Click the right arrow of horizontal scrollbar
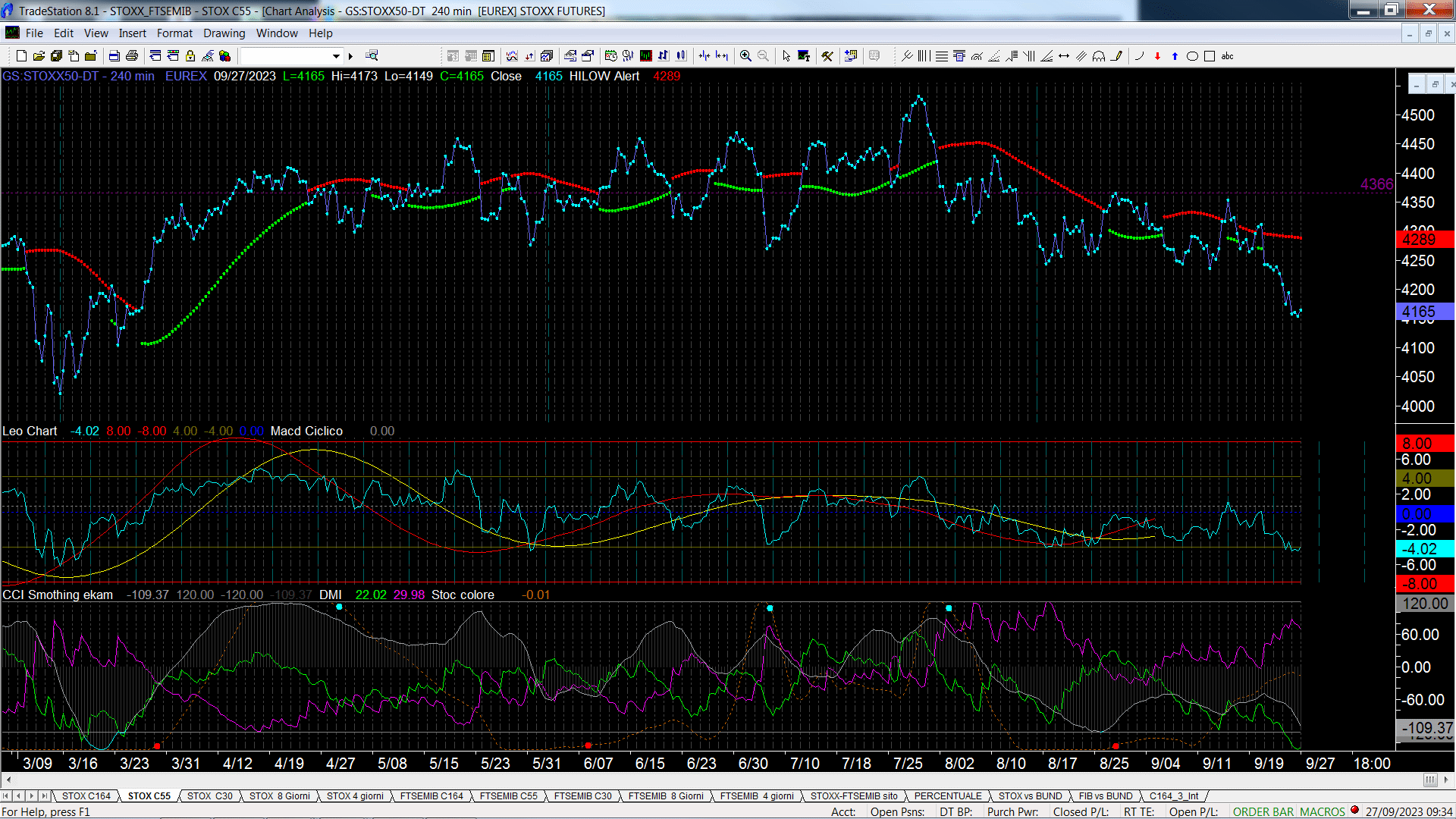The width and height of the screenshot is (1456, 819). (1446, 780)
